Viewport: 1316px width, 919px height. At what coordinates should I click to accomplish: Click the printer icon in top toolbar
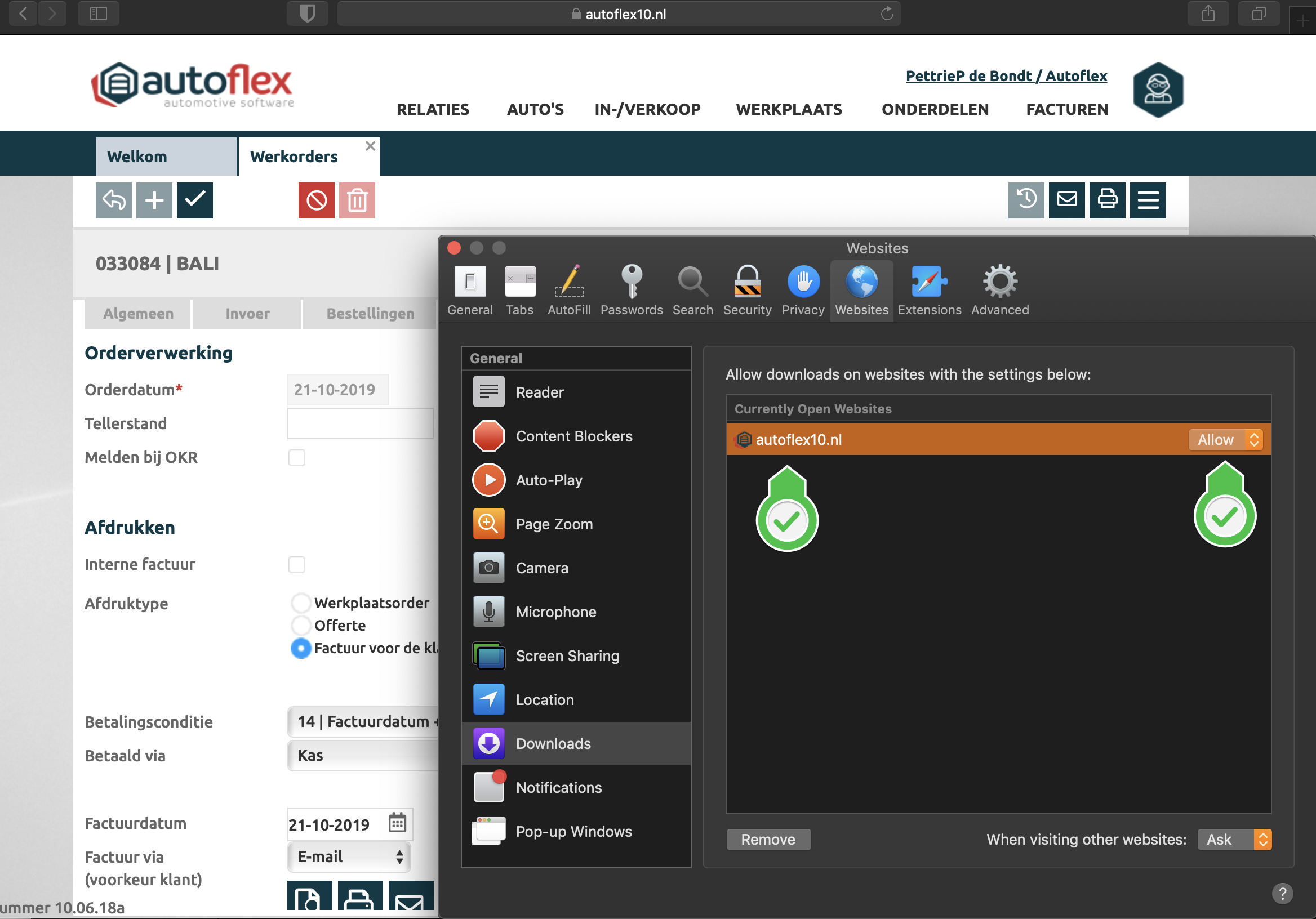click(x=1107, y=200)
